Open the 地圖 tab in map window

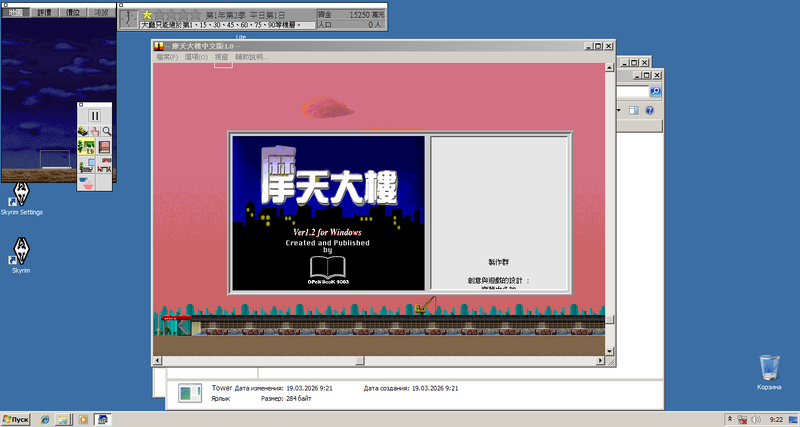15,12
